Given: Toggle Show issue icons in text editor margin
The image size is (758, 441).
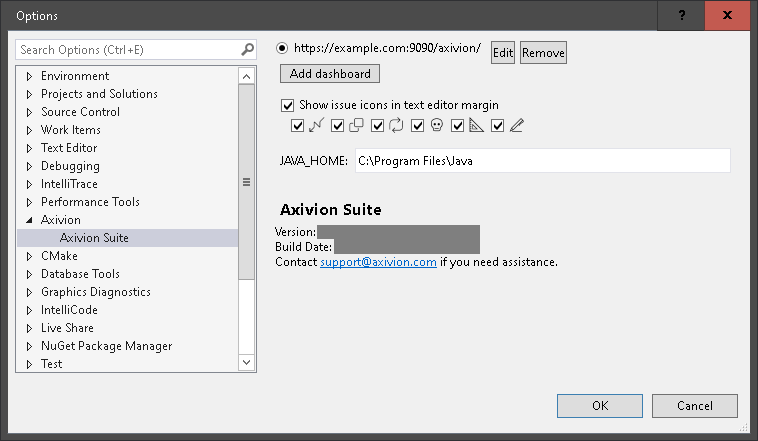Looking at the screenshot, I should 288,105.
